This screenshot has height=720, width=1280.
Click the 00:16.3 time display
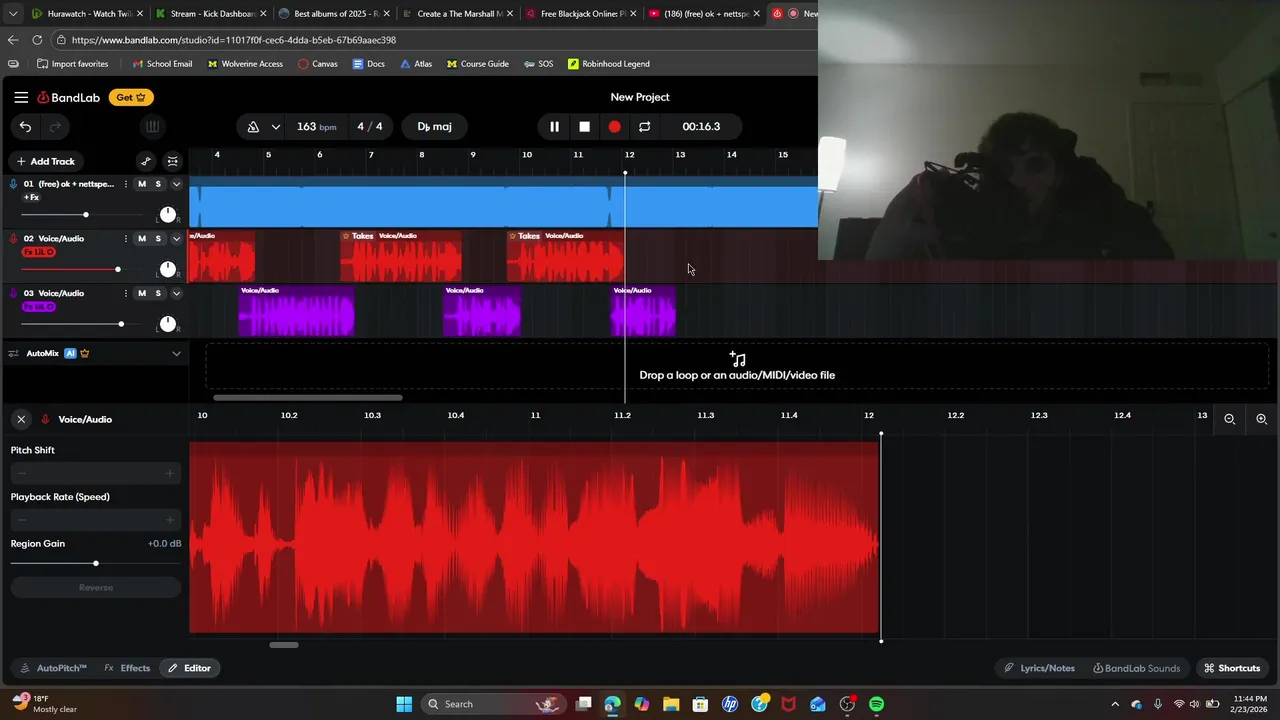pyautogui.click(x=701, y=127)
